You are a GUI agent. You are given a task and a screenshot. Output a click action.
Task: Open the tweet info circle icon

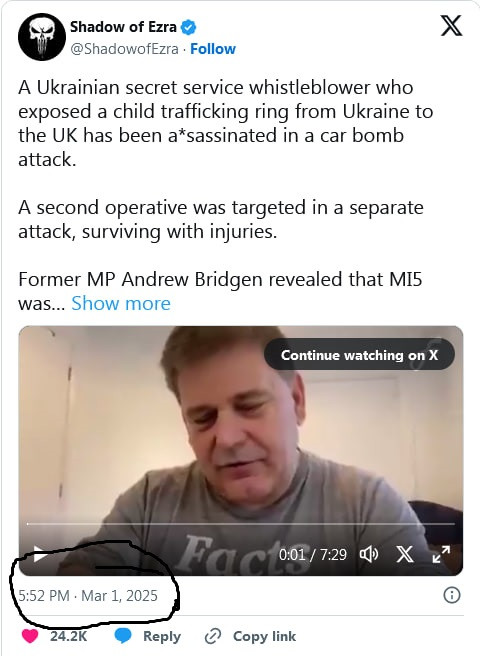coord(452,595)
